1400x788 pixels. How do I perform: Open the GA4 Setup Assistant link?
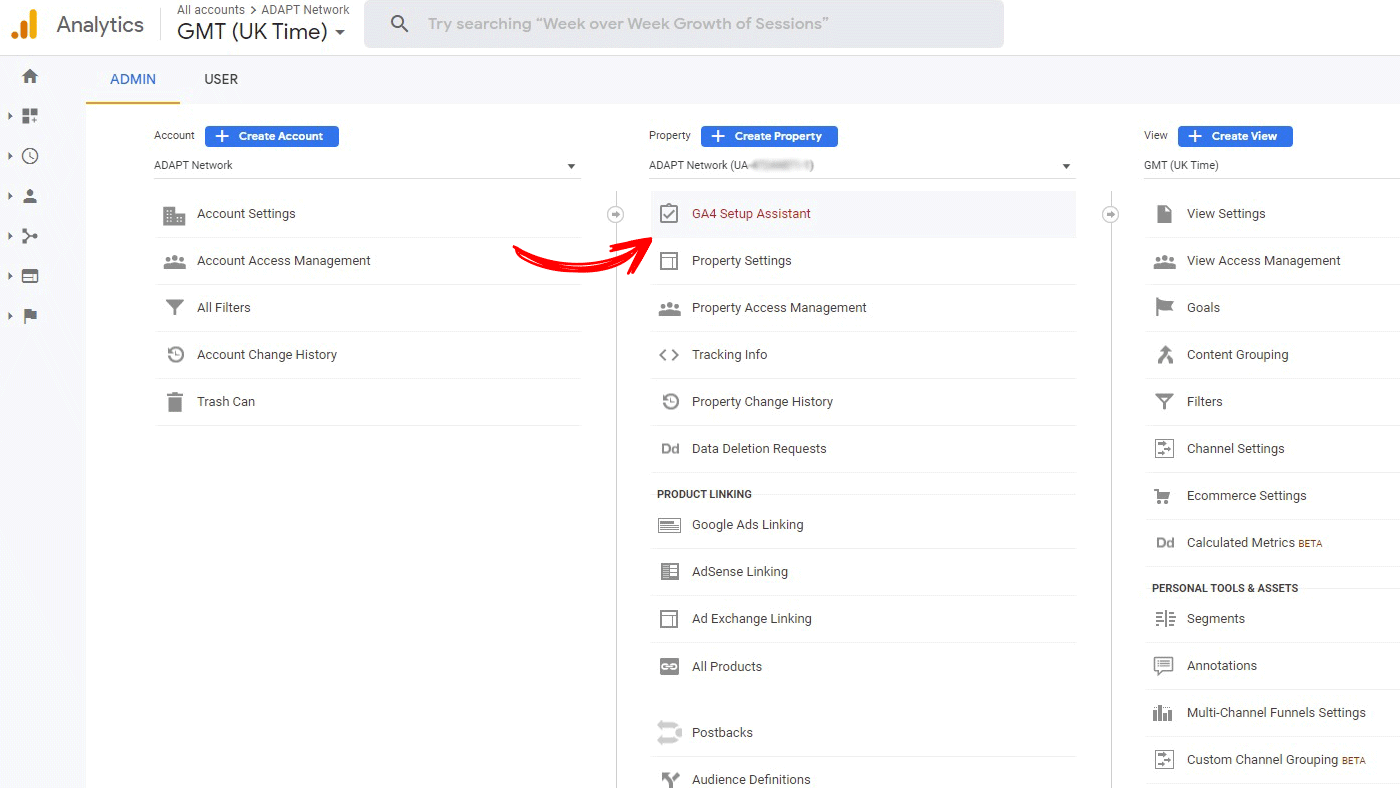[751, 214]
